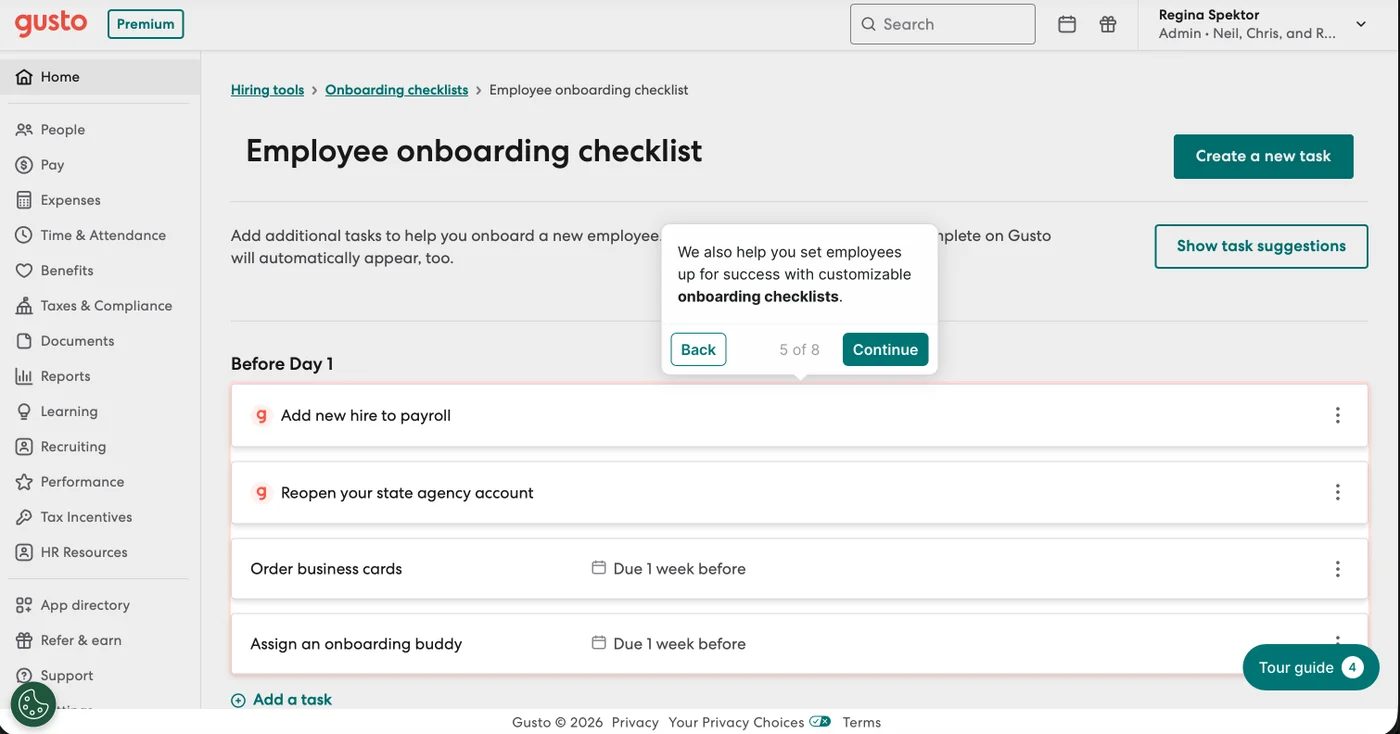Screen dimensions: 1400x734
Task: Click the Tax Incentives key icon
Action: click(x=24, y=517)
